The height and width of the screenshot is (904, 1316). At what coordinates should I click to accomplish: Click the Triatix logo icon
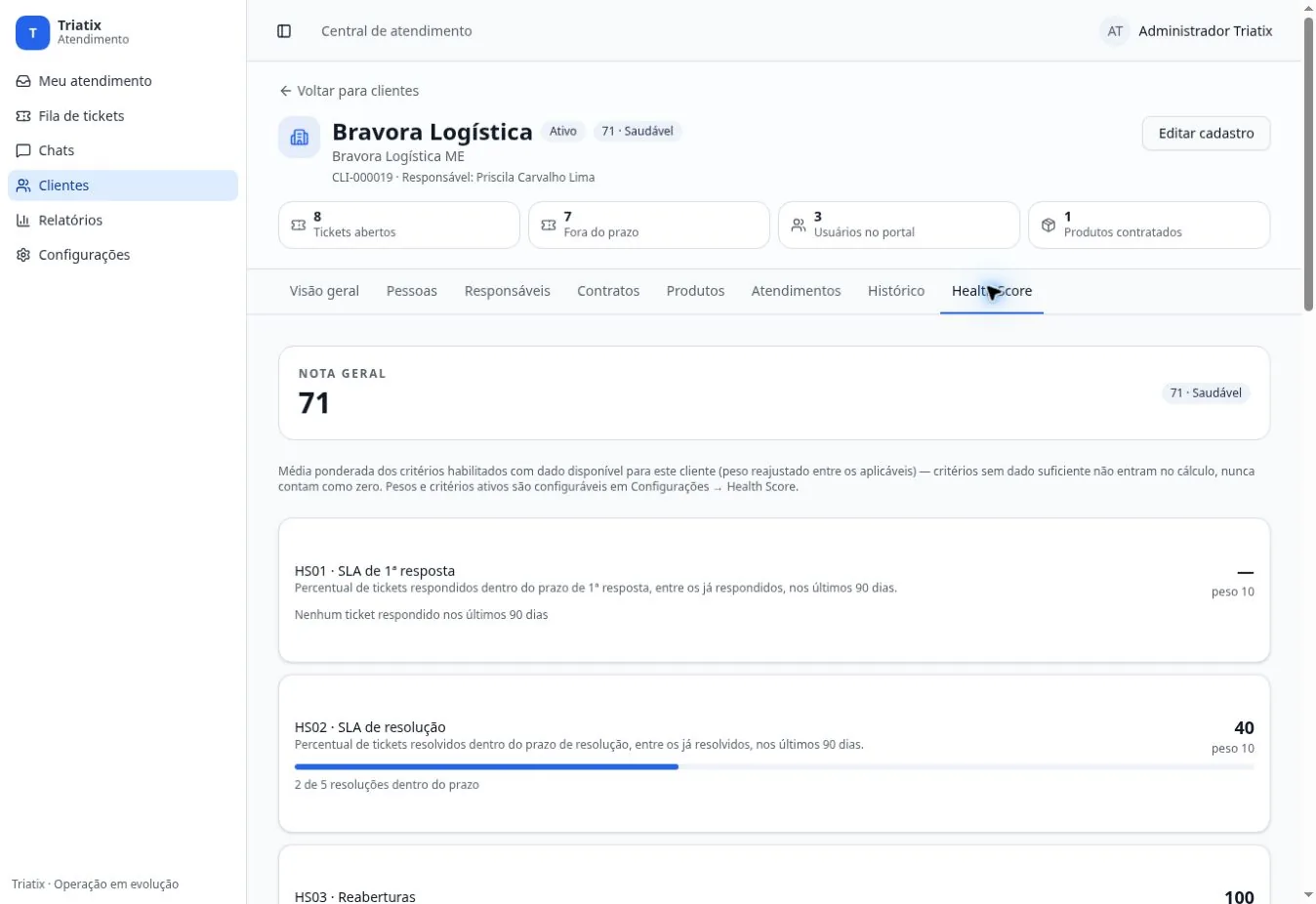click(32, 32)
